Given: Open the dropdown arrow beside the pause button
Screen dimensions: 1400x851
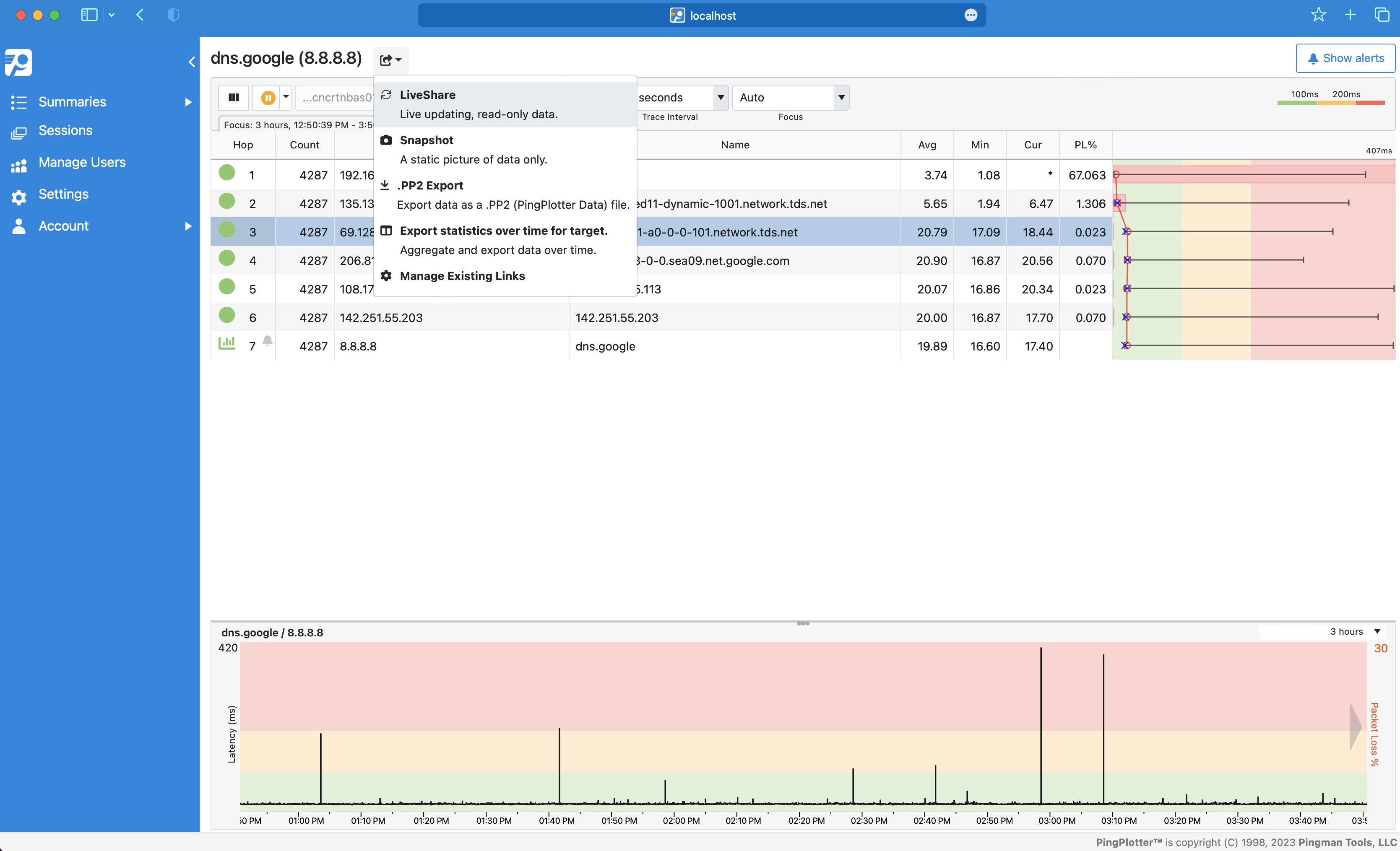Looking at the screenshot, I should (x=286, y=97).
